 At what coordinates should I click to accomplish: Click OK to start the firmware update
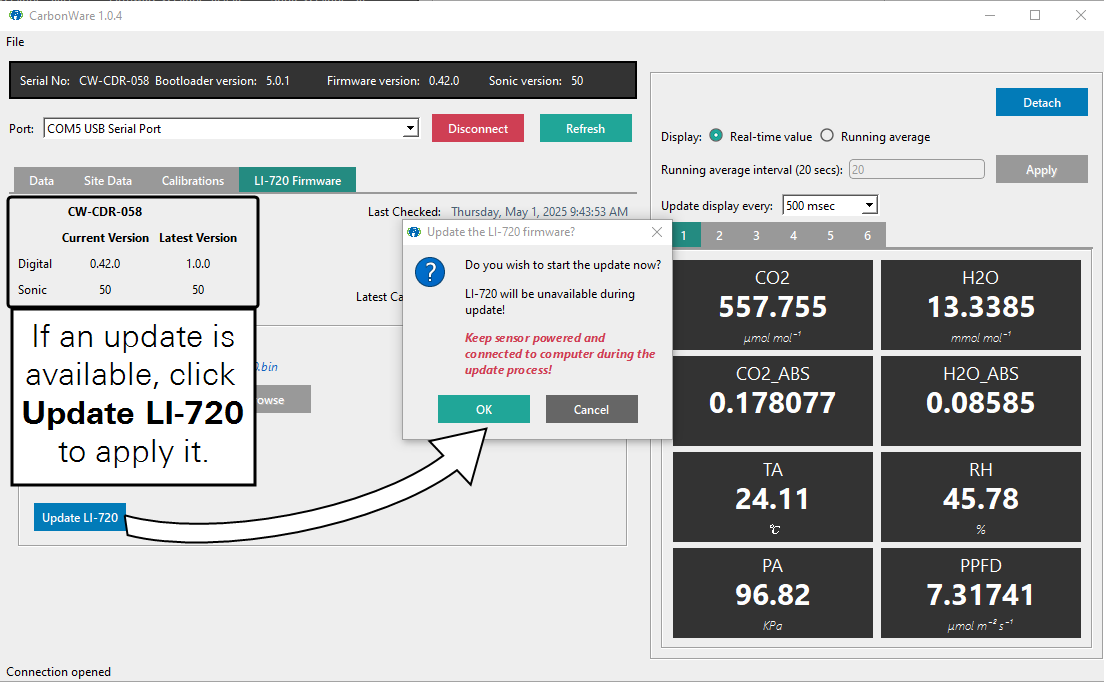coord(484,409)
